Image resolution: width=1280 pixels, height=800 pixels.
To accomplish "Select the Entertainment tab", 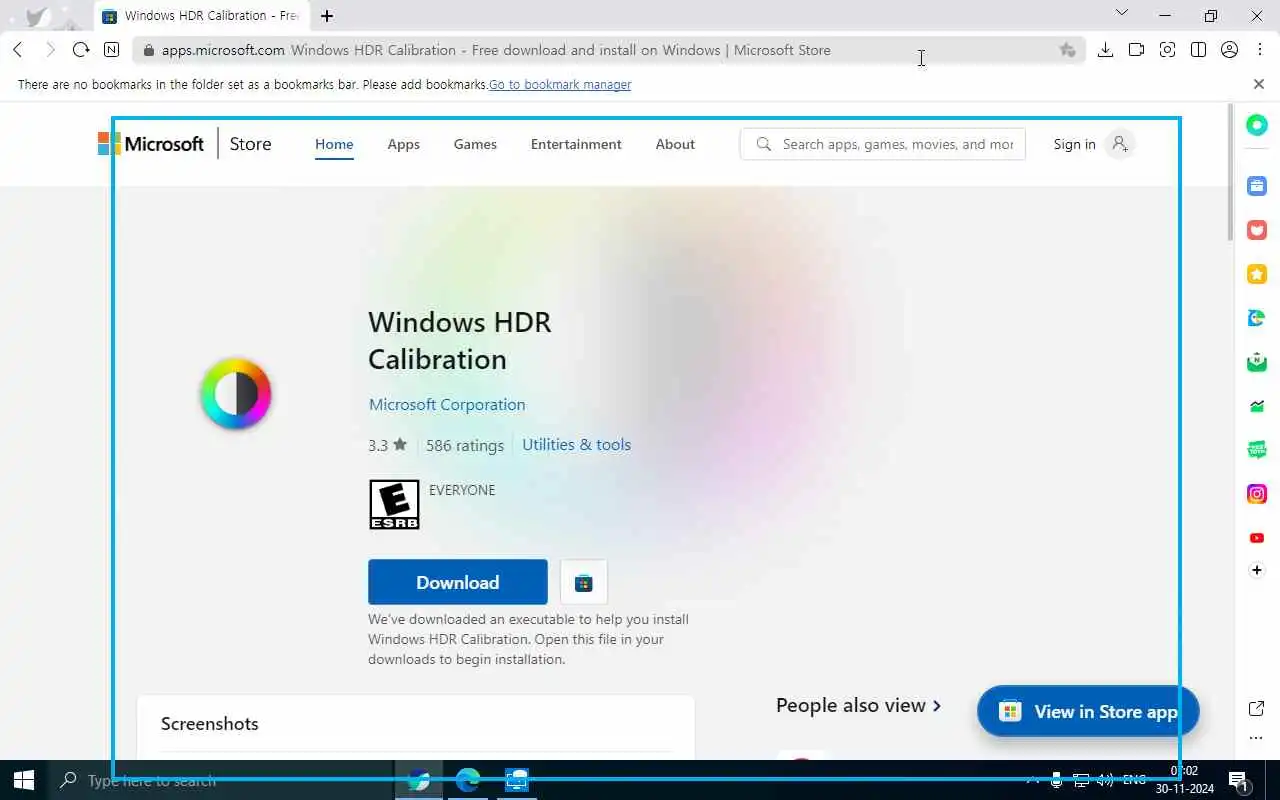I will 576,144.
